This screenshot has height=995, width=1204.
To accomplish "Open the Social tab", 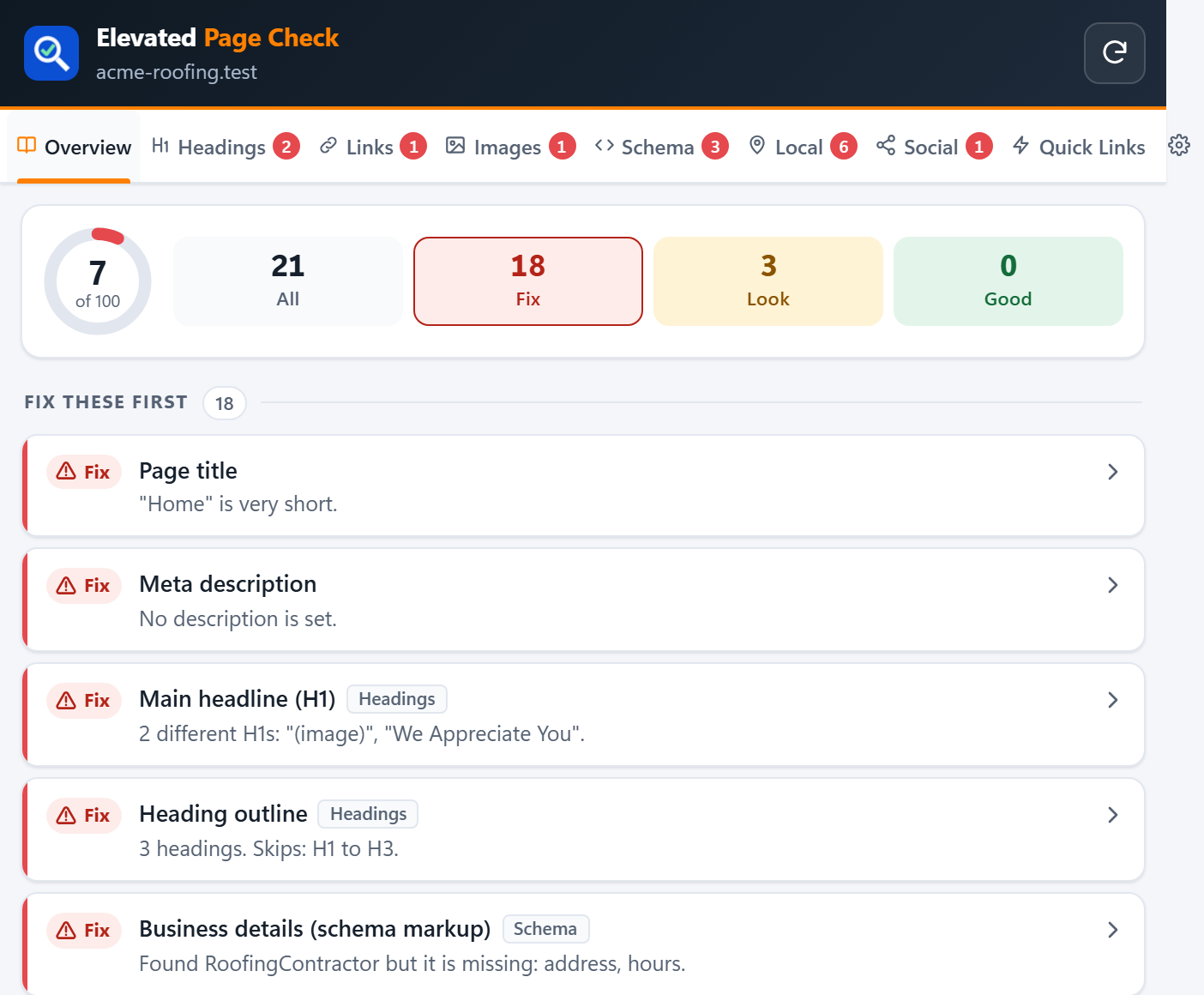I will pos(935,147).
